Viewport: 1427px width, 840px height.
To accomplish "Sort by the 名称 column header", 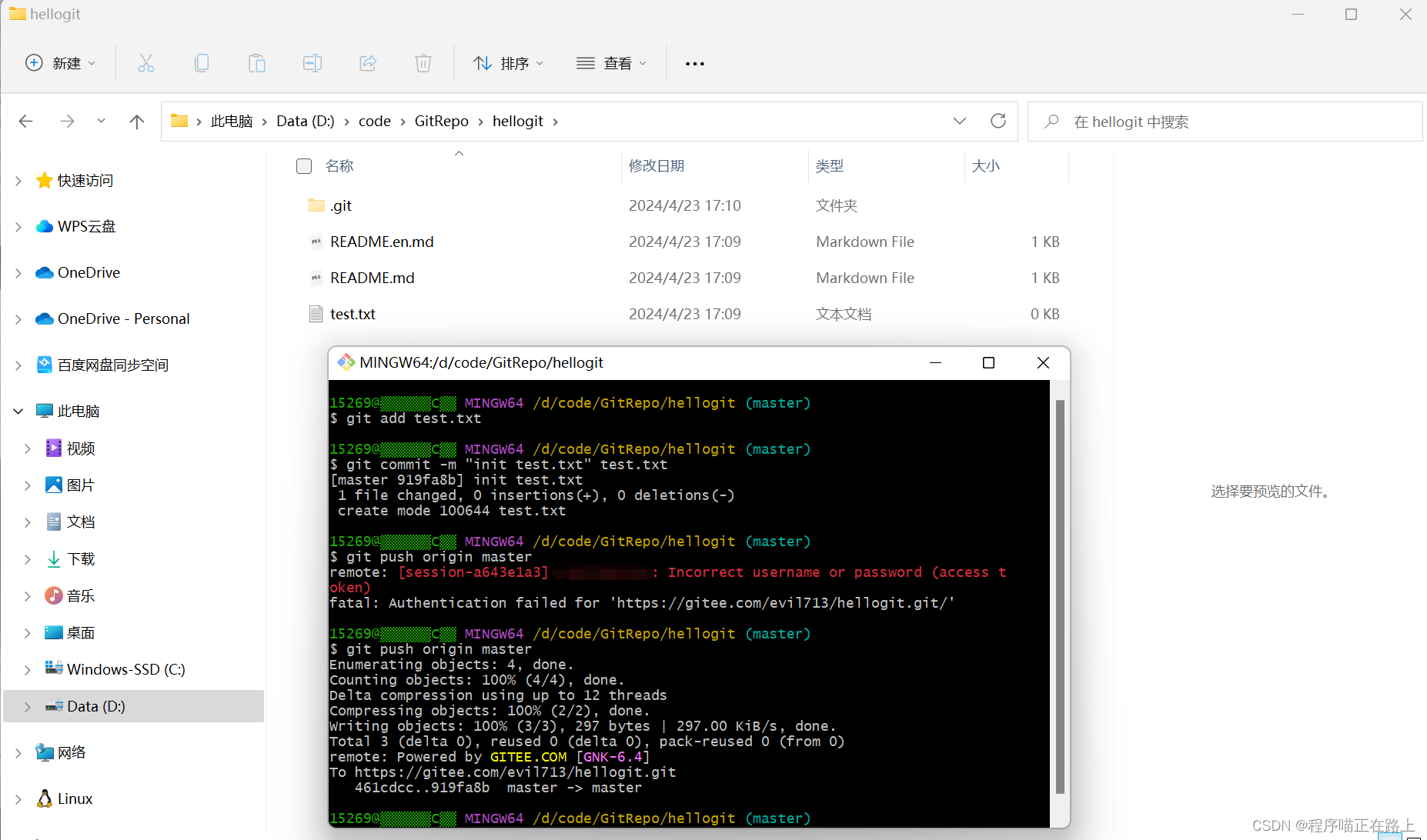I will [339, 166].
